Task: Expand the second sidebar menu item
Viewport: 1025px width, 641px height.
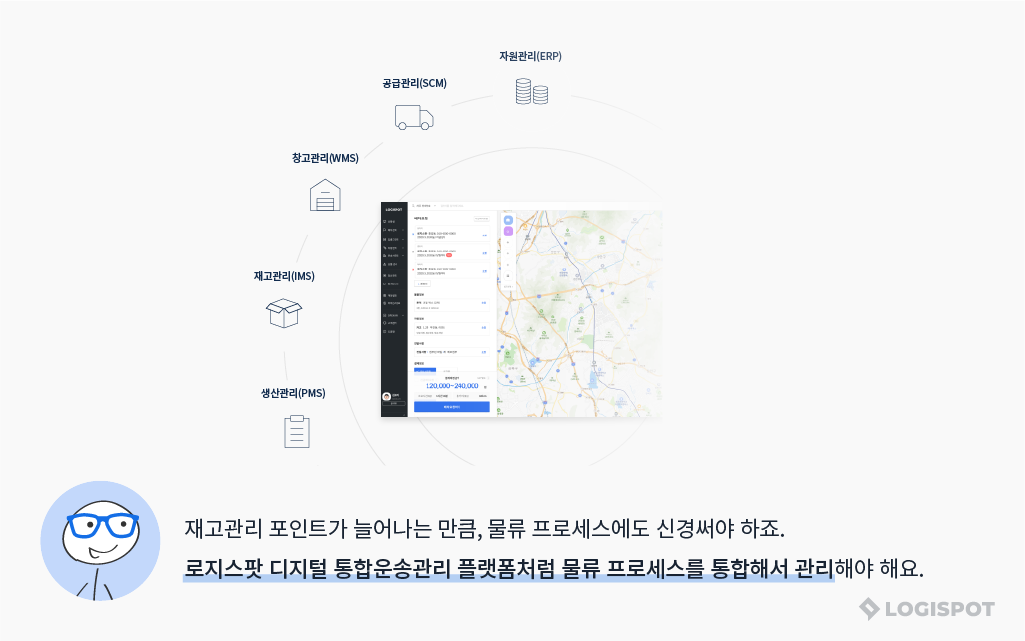Action: (x=393, y=230)
